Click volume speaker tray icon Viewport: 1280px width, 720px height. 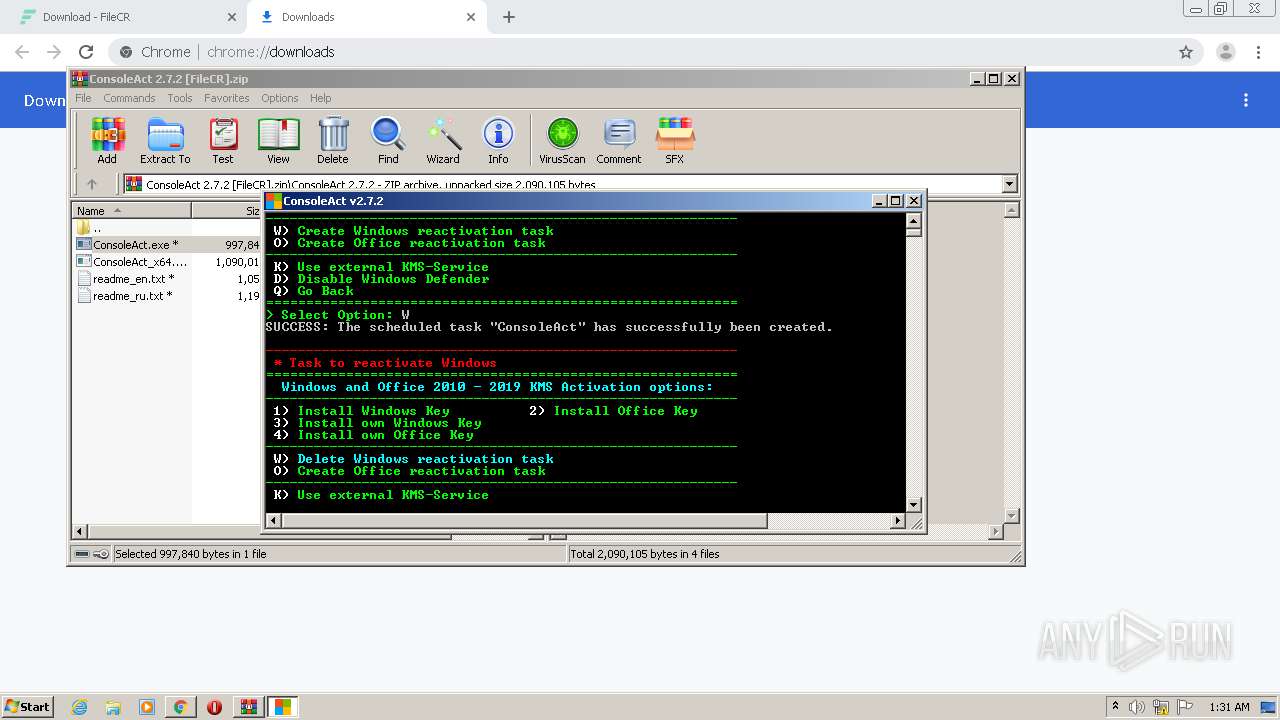click(1138, 707)
